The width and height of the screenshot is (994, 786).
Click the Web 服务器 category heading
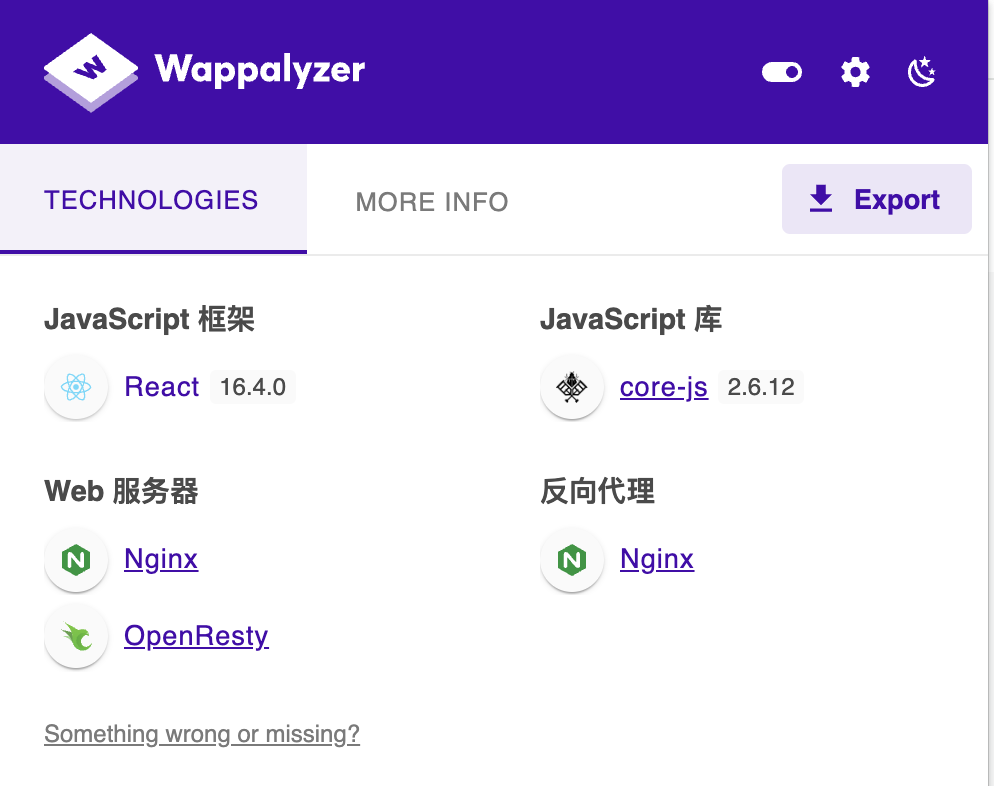(x=121, y=491)
